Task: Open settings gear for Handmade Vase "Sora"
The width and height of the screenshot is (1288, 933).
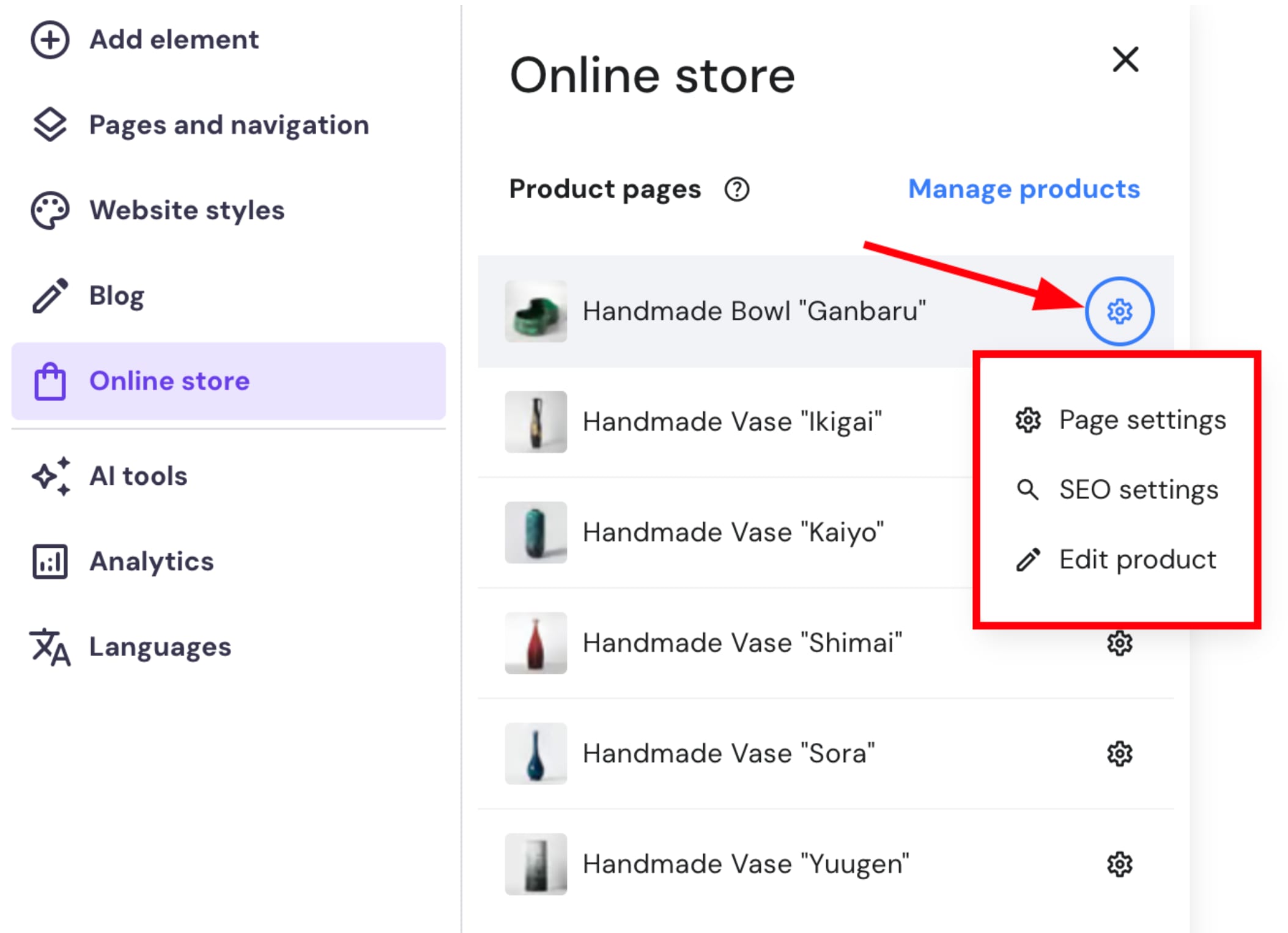Action: click(1119, 753)
